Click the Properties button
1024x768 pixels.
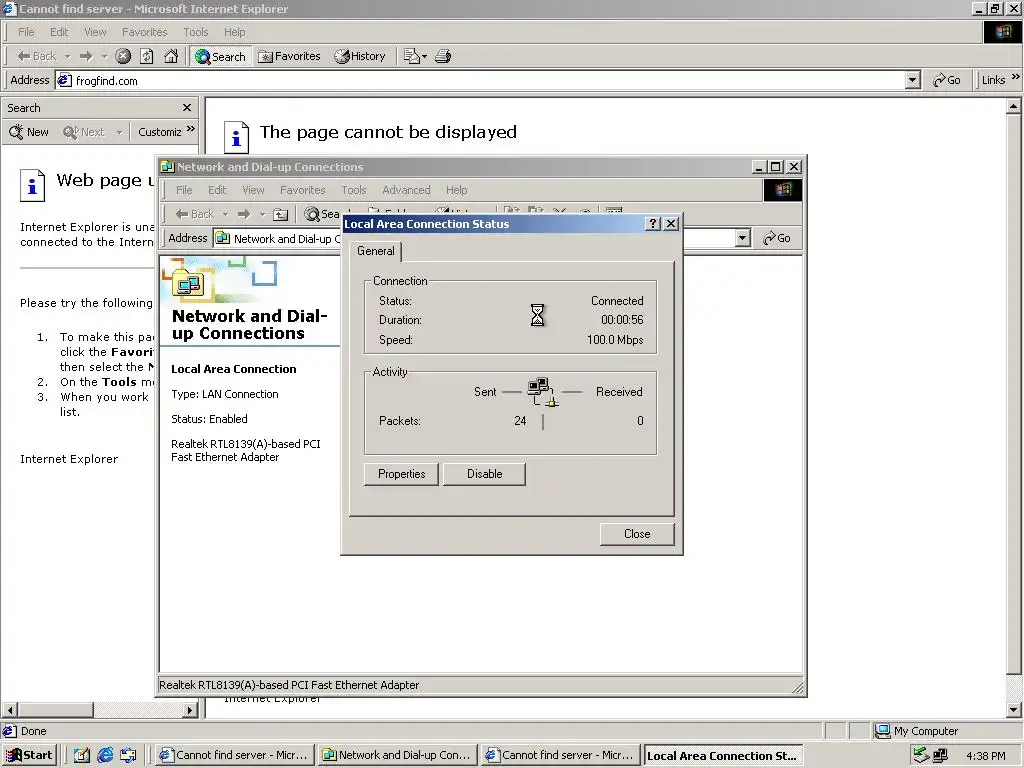(401, 474)
